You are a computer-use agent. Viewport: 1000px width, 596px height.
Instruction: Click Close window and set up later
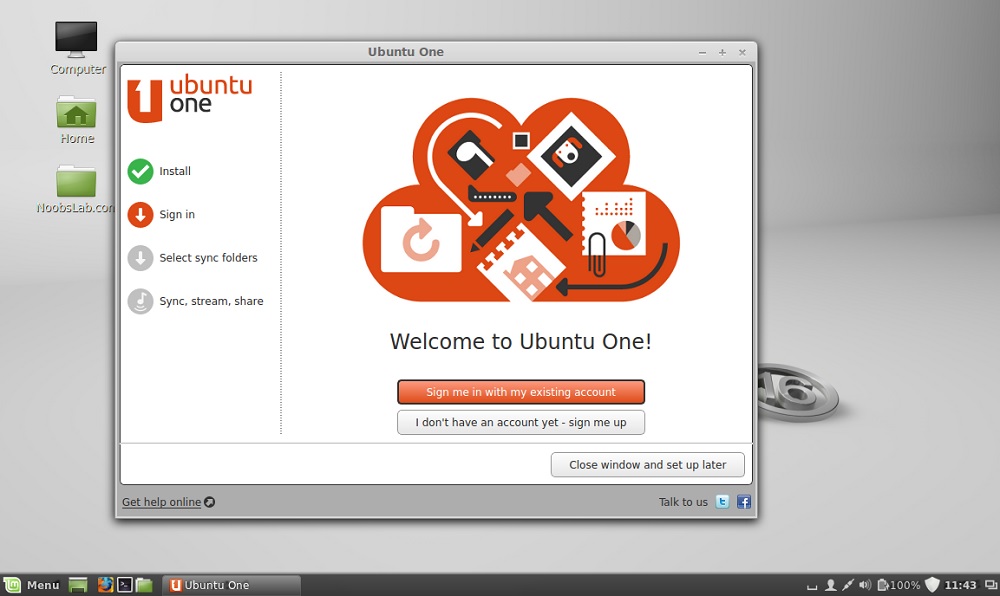click(x=647, y=465)
